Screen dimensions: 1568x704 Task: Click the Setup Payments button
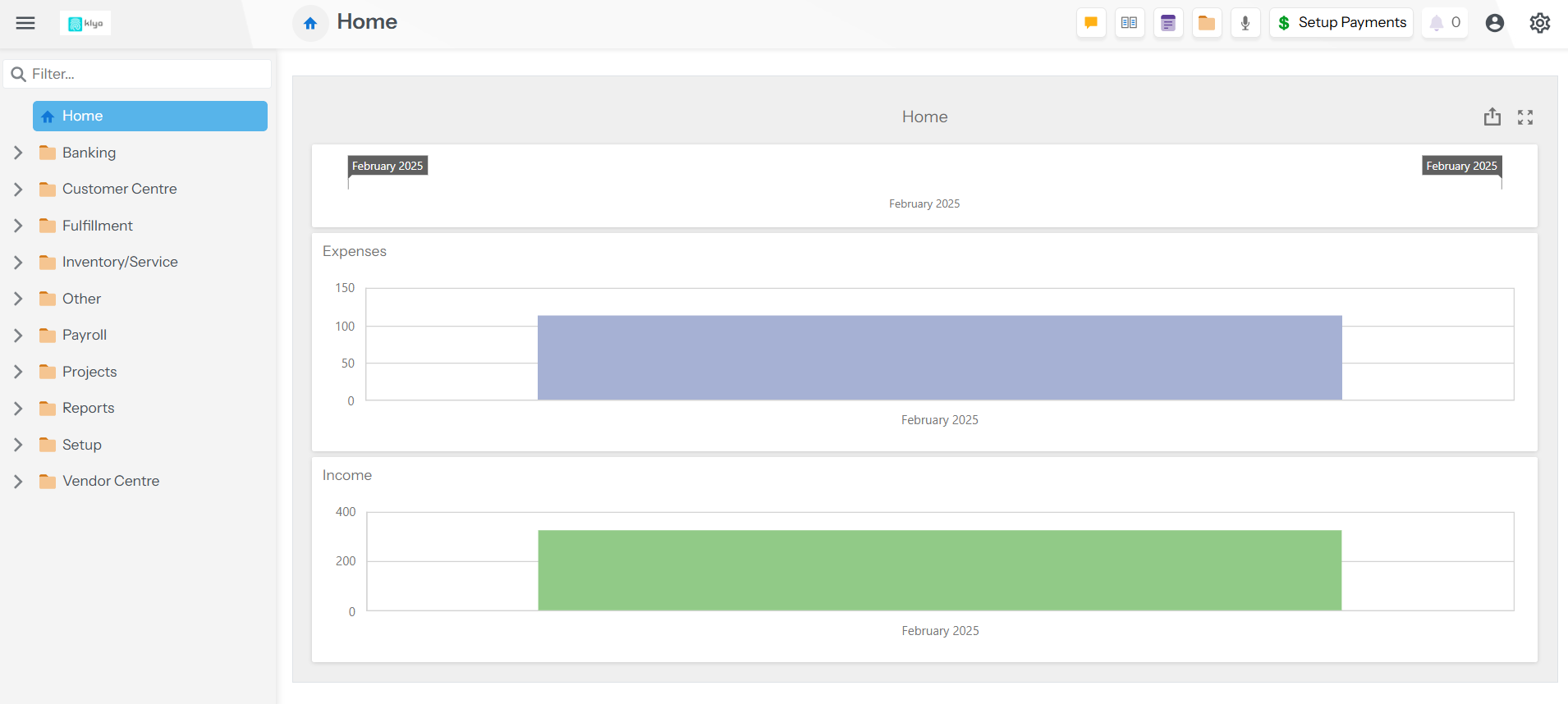pos(1341,23)
